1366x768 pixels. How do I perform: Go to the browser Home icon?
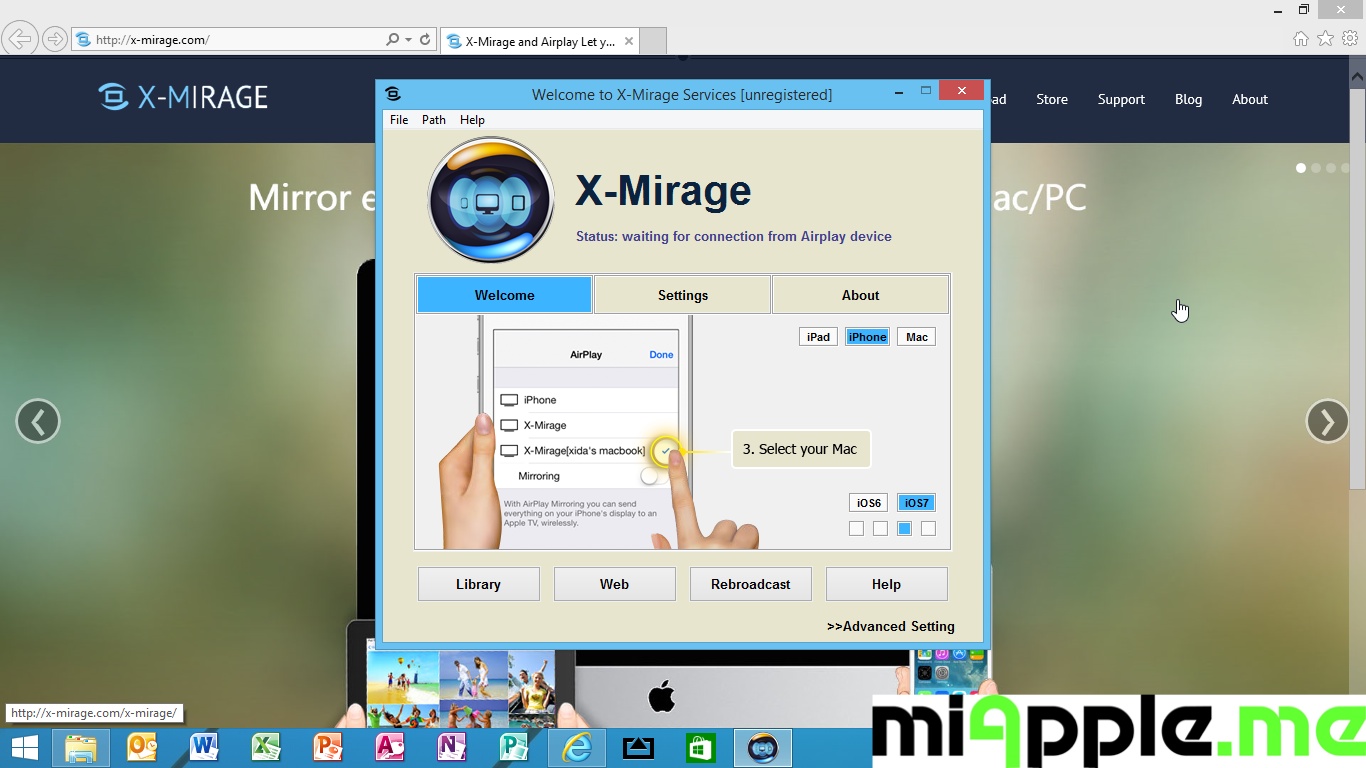[x=1300, y=39]
